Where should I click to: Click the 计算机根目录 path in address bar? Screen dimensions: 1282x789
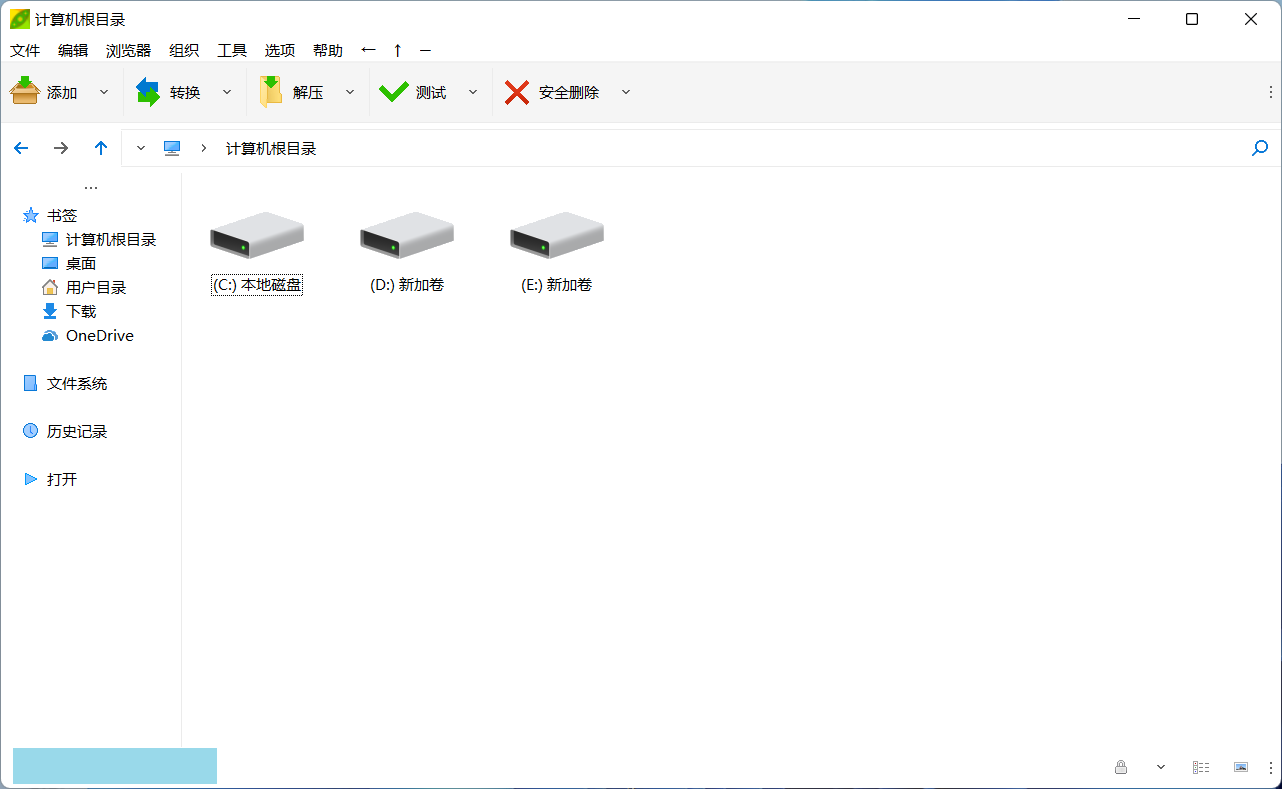(x=271, y=148)
